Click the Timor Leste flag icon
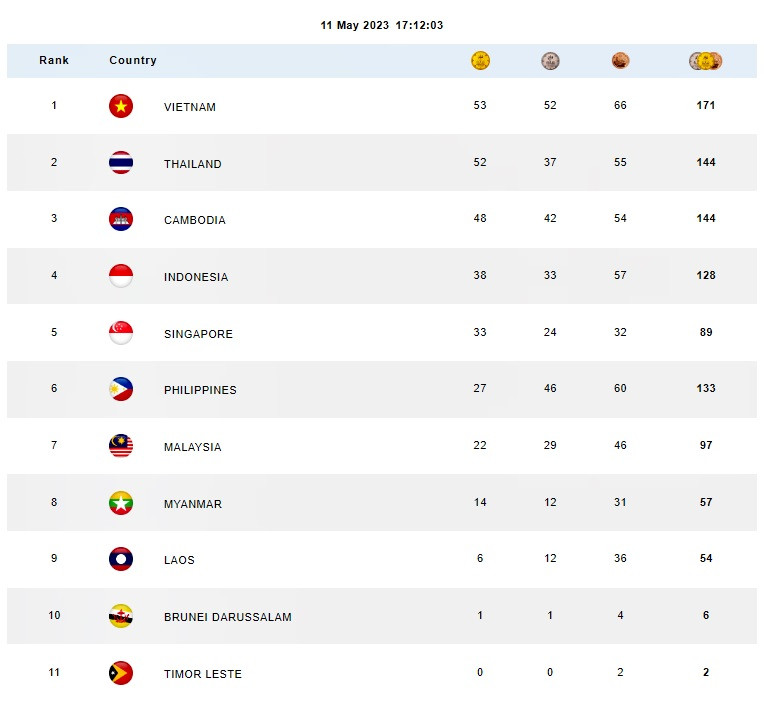Viewport: 764px width, 701px height. tap(121, 673)
